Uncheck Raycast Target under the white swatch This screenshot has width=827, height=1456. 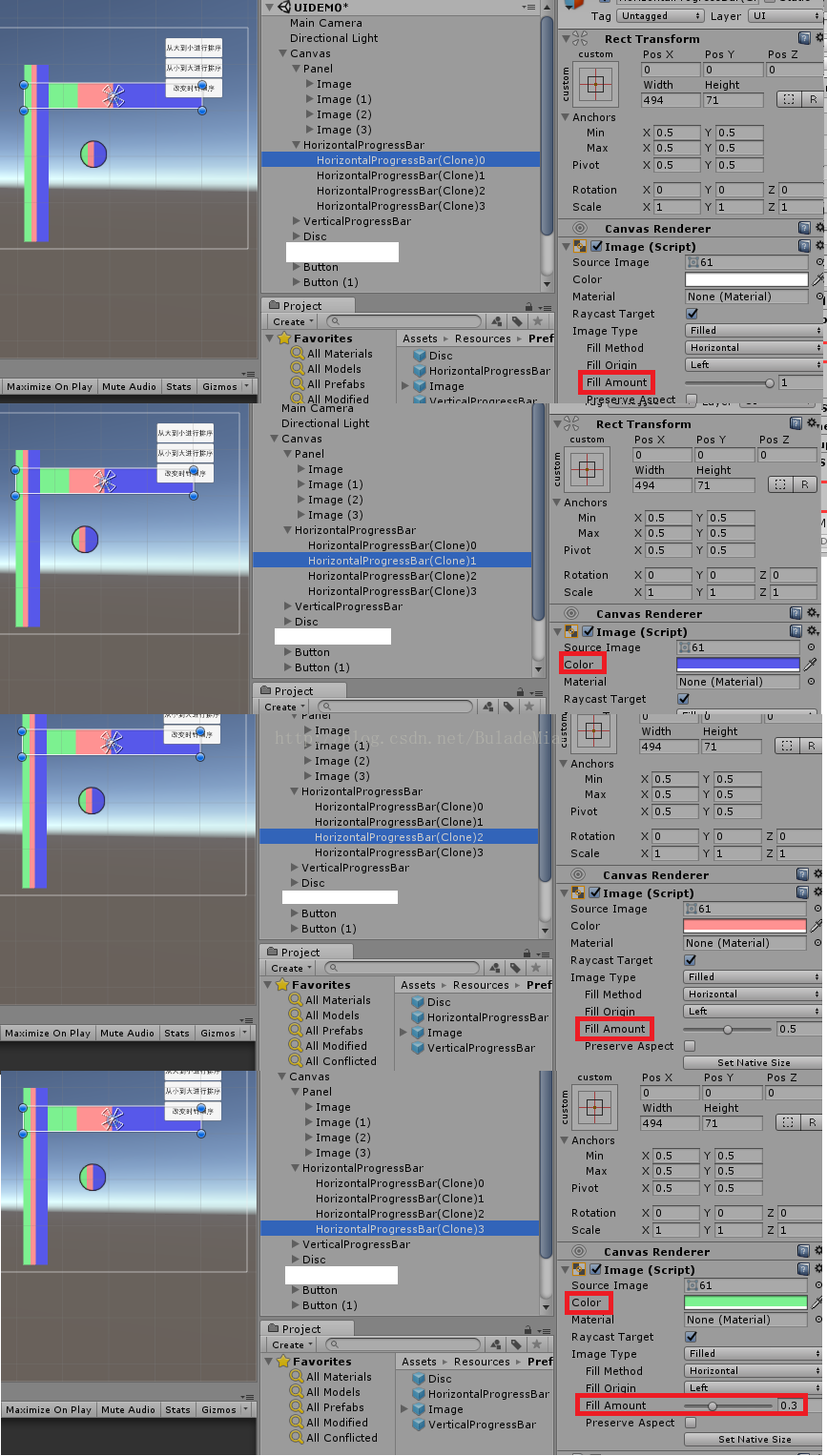pos(692,314)
